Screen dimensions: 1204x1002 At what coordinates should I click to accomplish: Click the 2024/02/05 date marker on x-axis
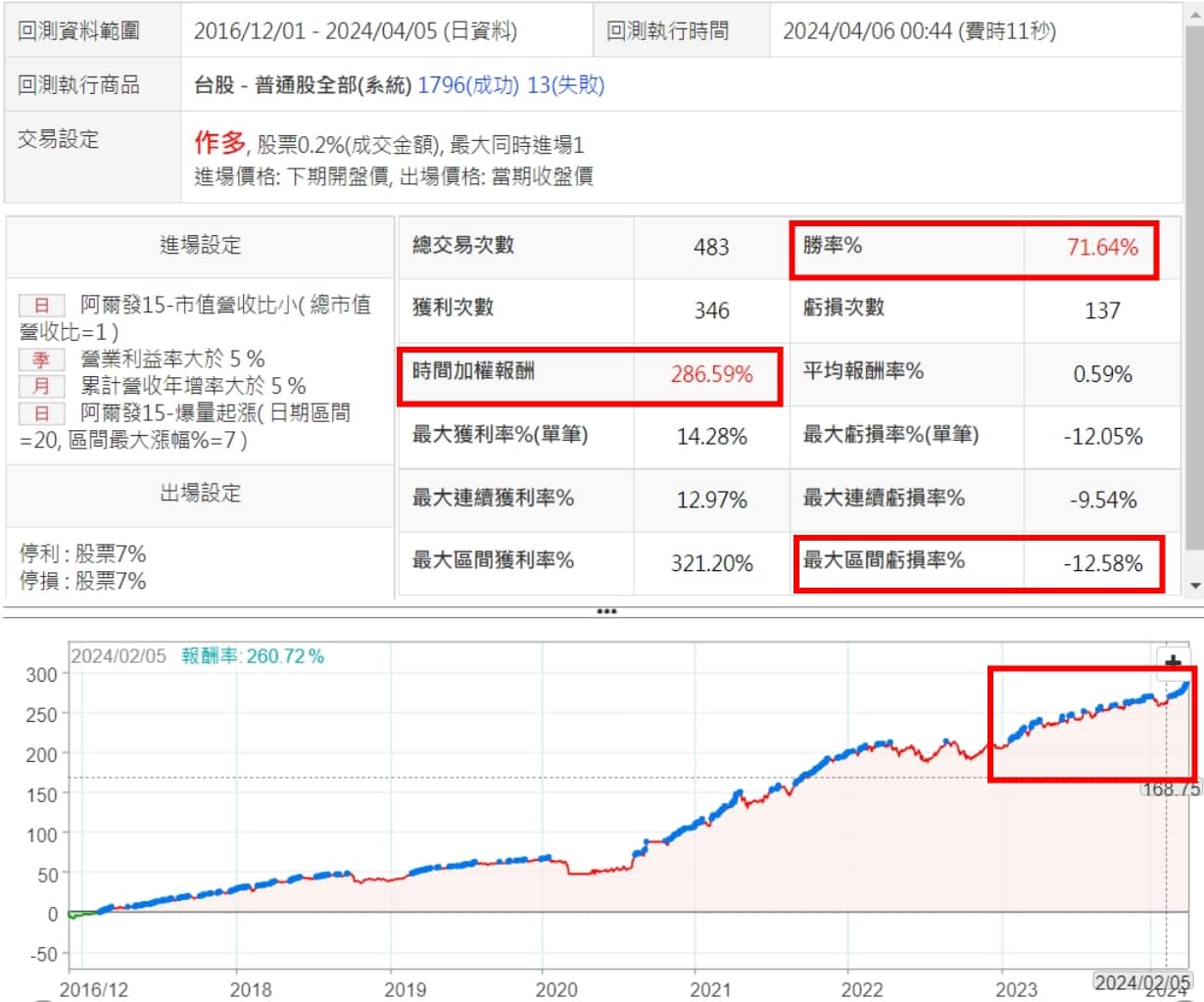1142,981
